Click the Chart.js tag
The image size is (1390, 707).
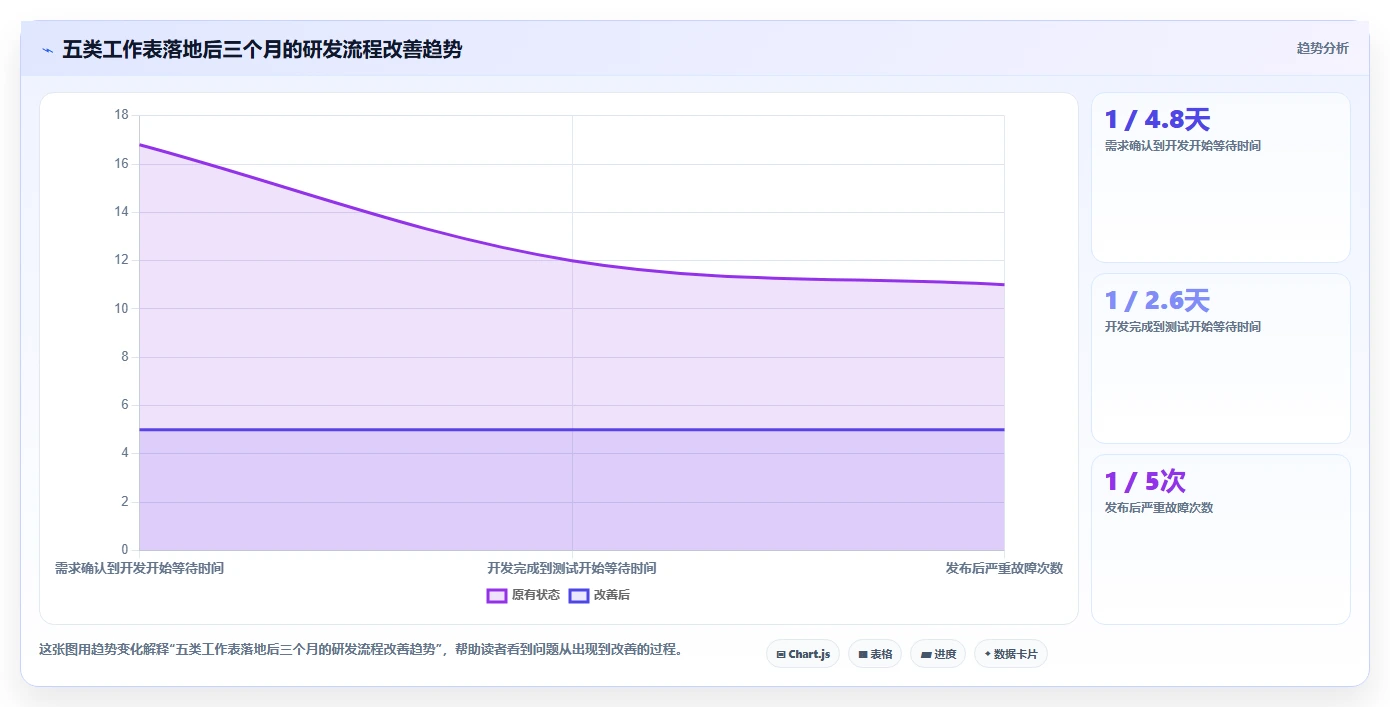[803, 654]
